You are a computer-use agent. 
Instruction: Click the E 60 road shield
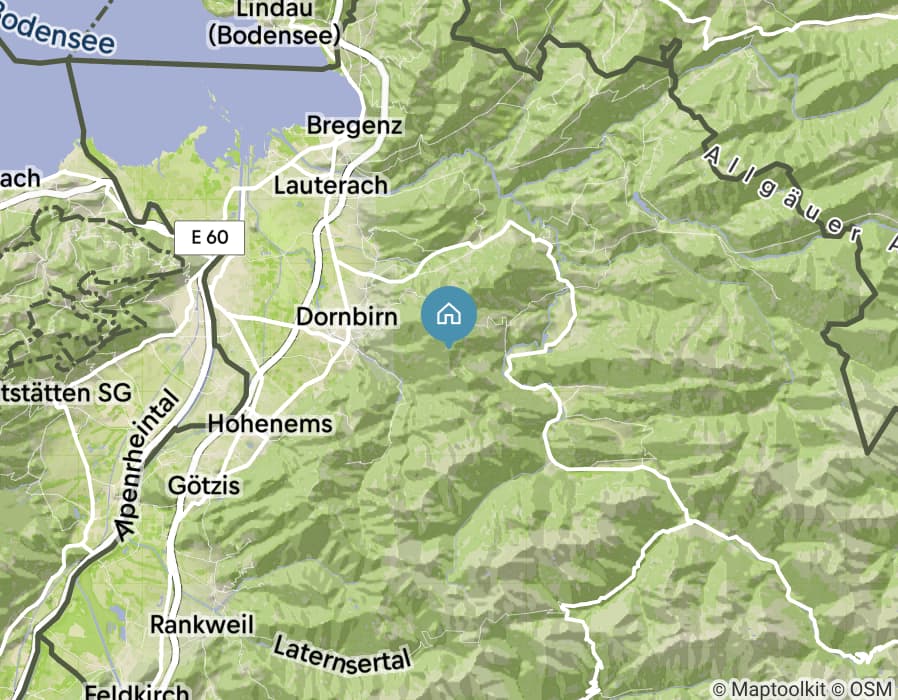pos(210,237)
